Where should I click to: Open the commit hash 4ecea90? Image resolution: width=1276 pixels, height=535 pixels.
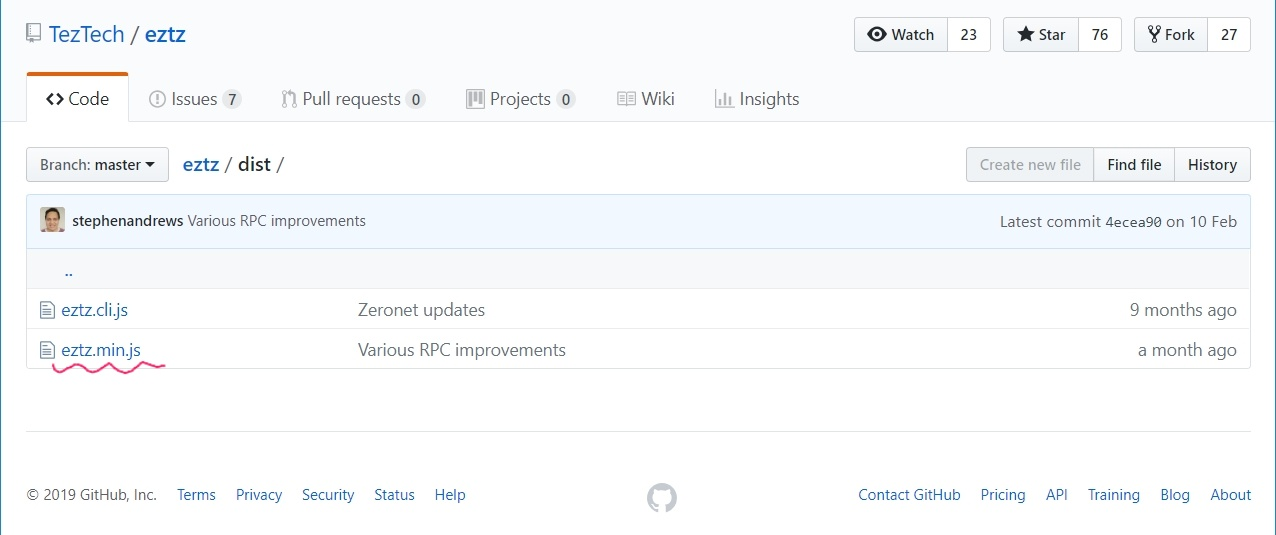(x=1133, y=222)
